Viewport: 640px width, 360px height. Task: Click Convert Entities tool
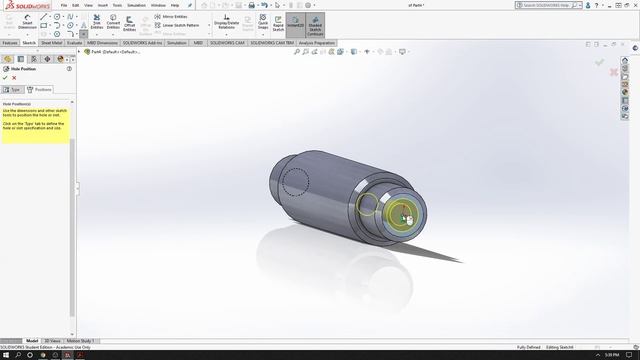tap(113, 22)
